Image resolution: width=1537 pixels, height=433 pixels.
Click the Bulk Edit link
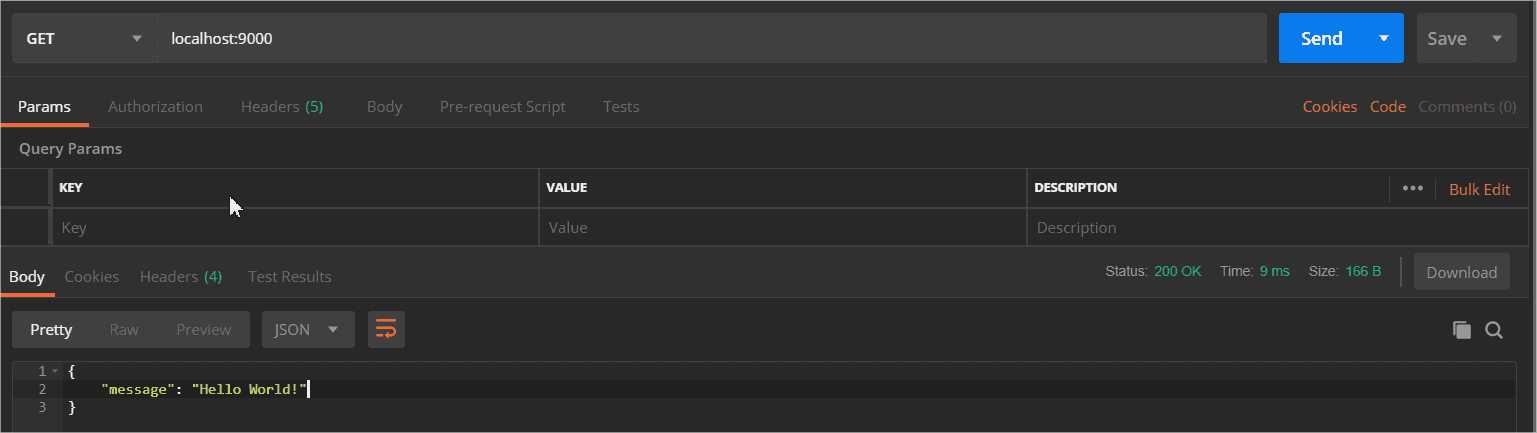[1479, 189]
